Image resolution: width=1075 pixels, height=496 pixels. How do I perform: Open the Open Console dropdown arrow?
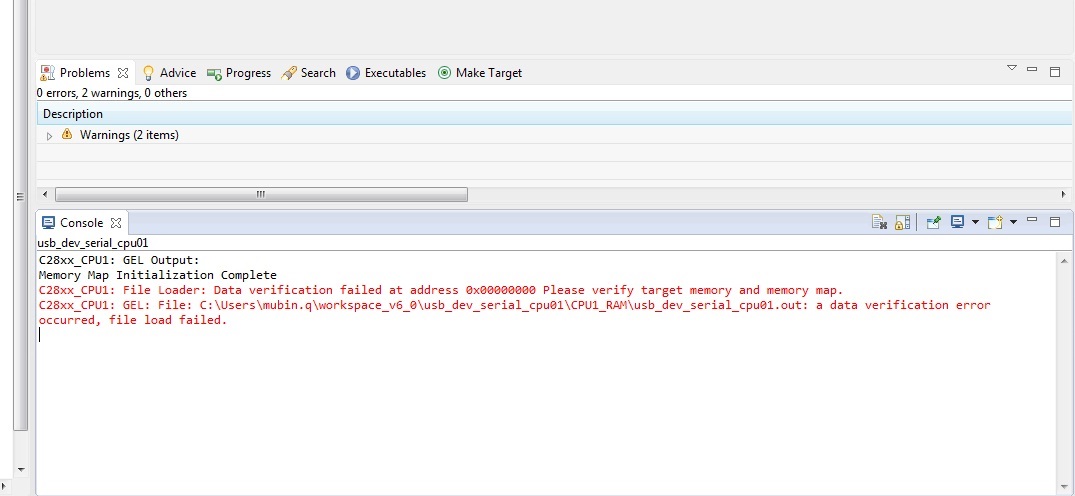pos(1013,222)
